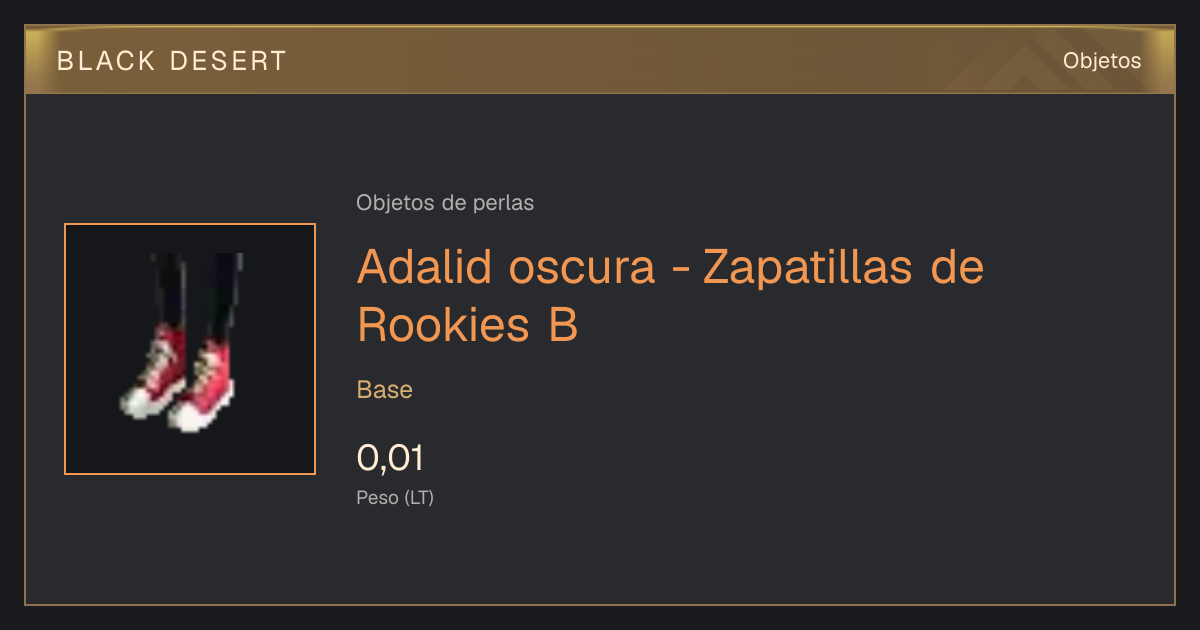Select the Rookies B title line
This screenshot has width=1200, height=630.
point(468,325)
